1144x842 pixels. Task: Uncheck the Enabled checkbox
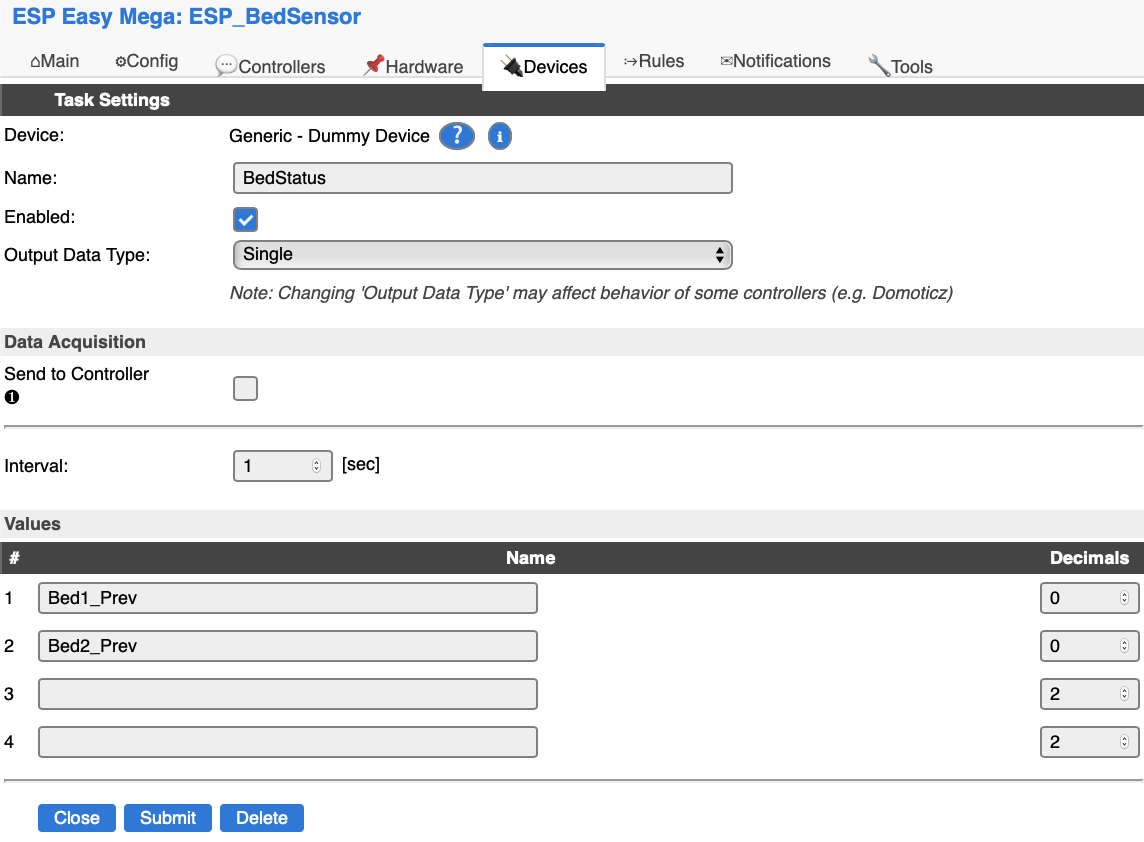click(x=245, y=220)
